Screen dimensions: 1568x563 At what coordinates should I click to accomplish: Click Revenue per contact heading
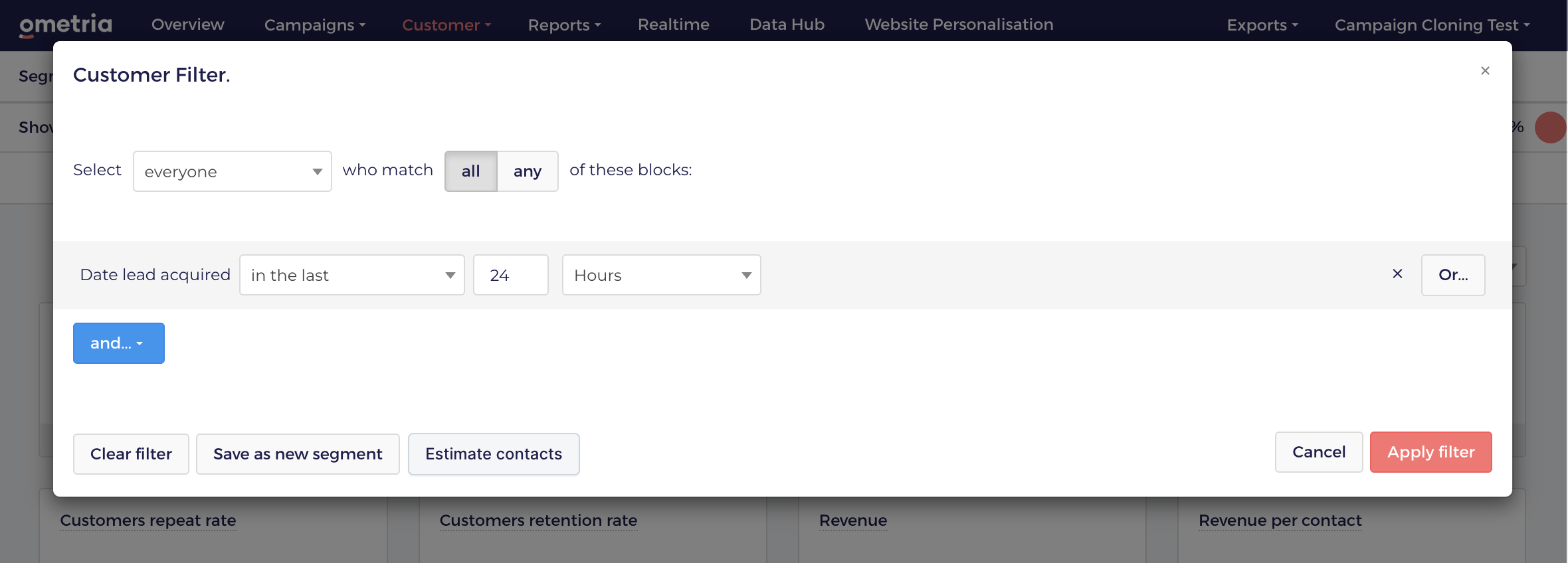coord(1280,521)
